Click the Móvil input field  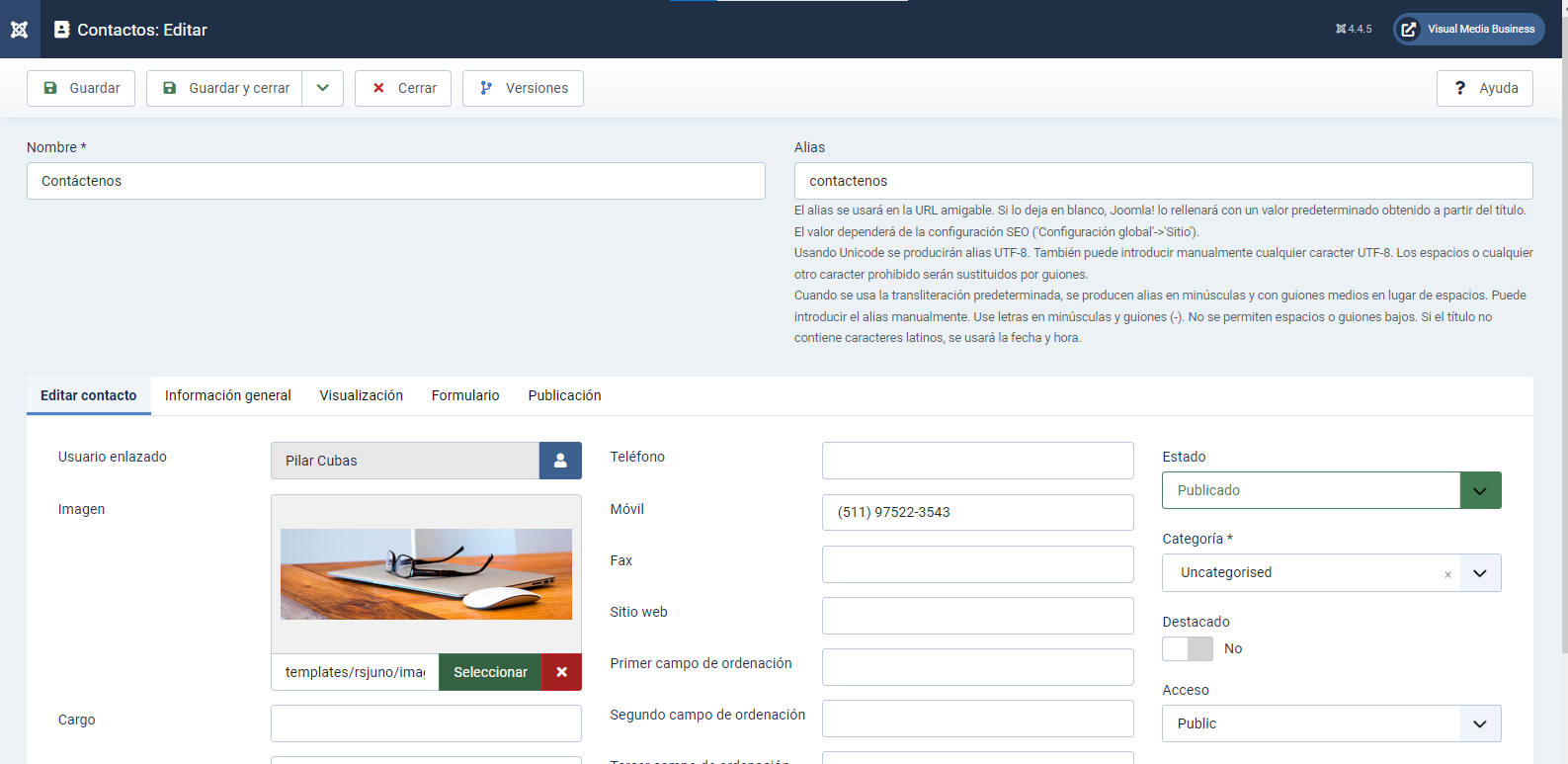click(978, 512)
